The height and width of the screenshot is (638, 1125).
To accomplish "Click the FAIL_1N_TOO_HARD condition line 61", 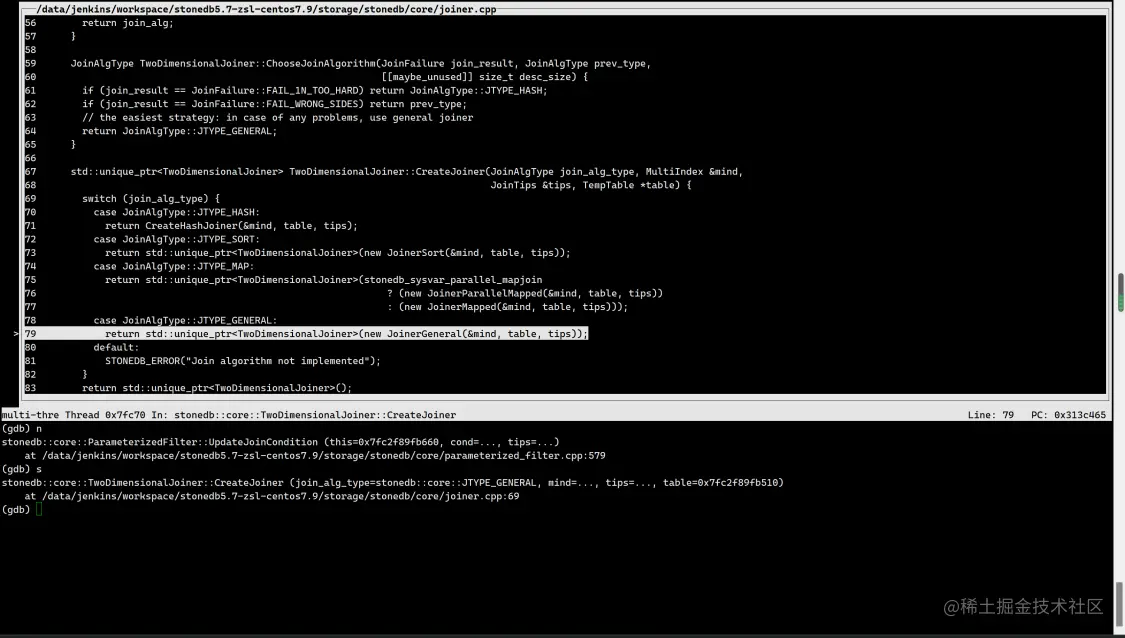I will (314, 90).
